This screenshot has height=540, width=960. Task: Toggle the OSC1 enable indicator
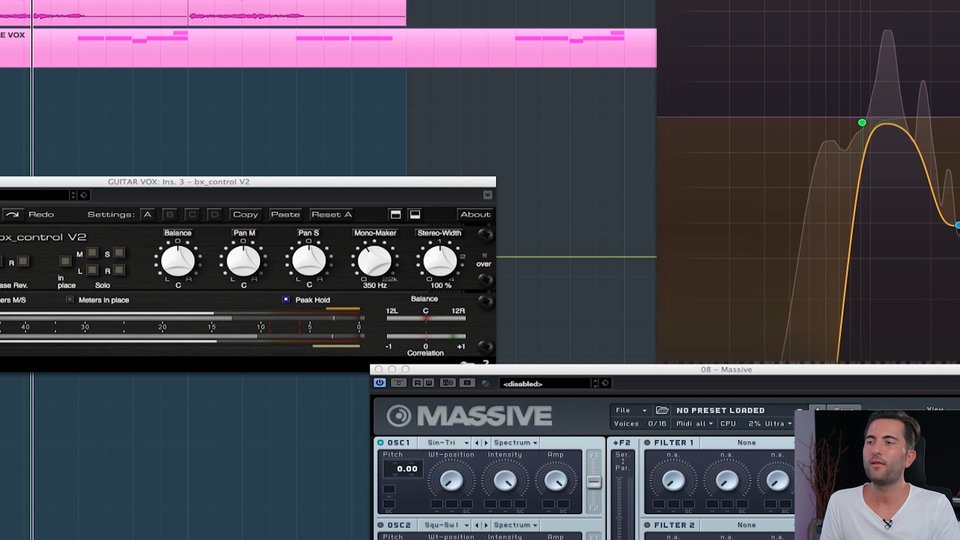coord(380,442)
